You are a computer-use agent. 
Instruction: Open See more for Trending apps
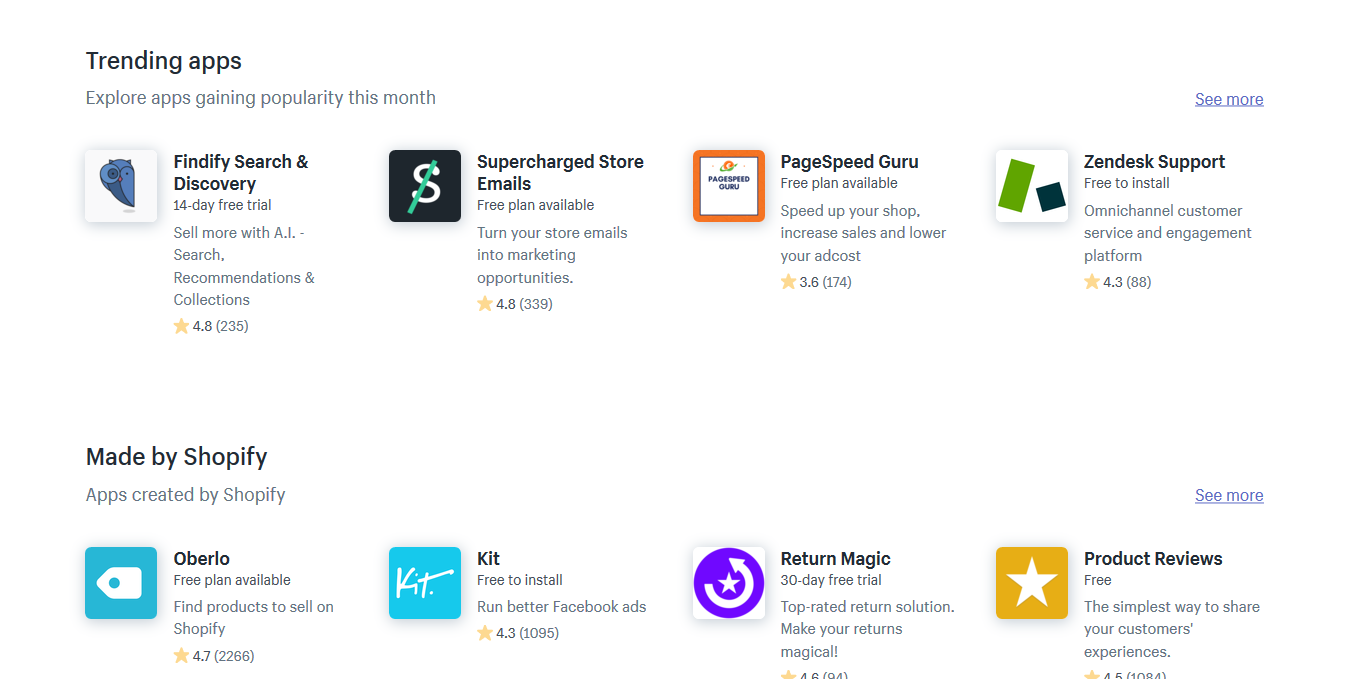click(x=1229, y=99)
